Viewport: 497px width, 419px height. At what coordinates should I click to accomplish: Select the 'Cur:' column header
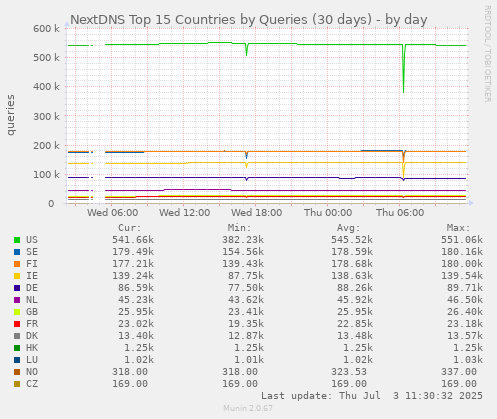[x=130, y=228]
